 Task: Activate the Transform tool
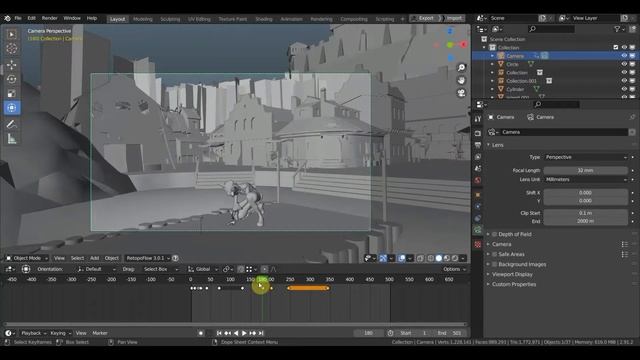11,108
